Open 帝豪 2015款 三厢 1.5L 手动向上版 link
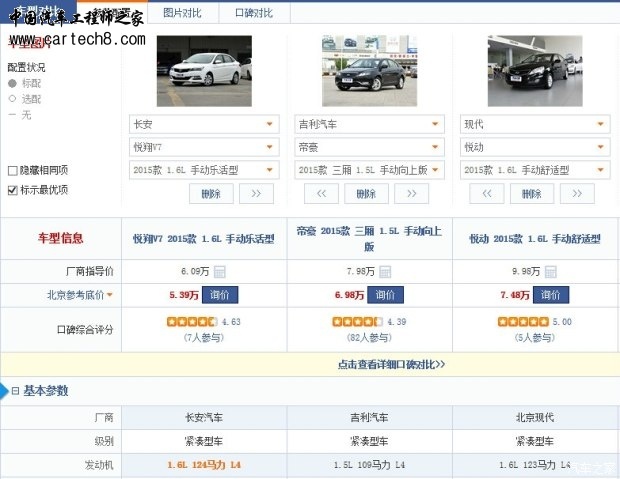 point(369,239)
